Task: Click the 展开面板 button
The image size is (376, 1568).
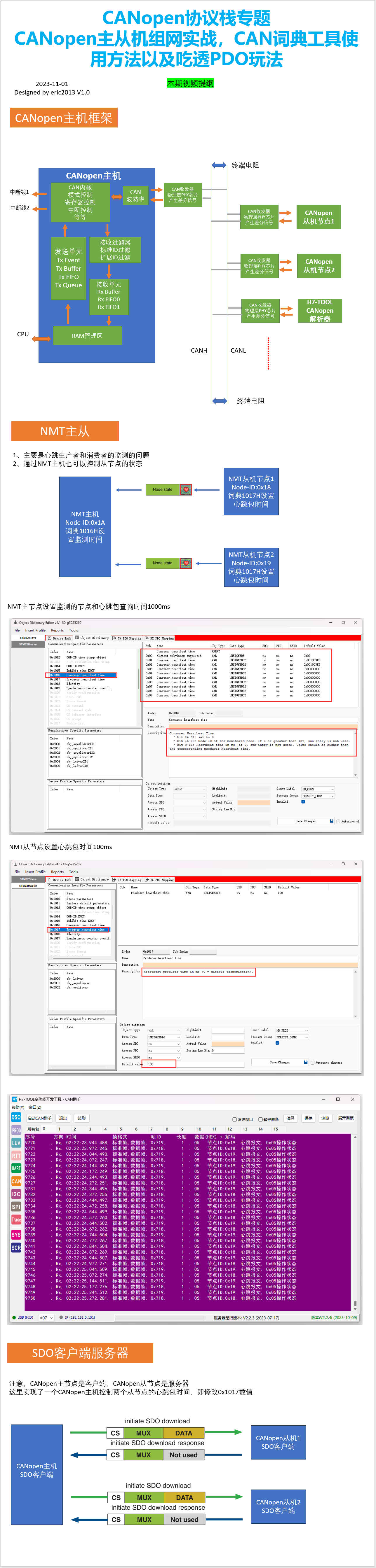Action: click(x=346, y=1118)
